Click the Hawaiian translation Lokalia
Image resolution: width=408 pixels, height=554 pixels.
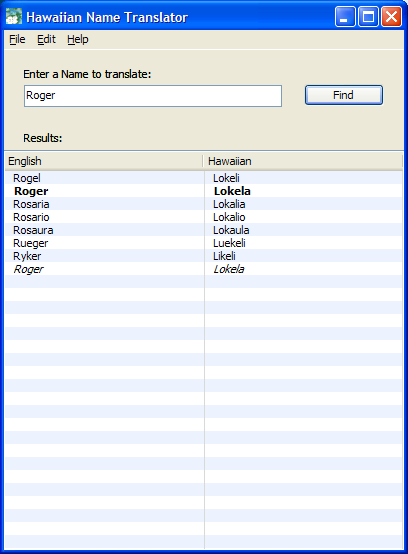click(229, 204)
